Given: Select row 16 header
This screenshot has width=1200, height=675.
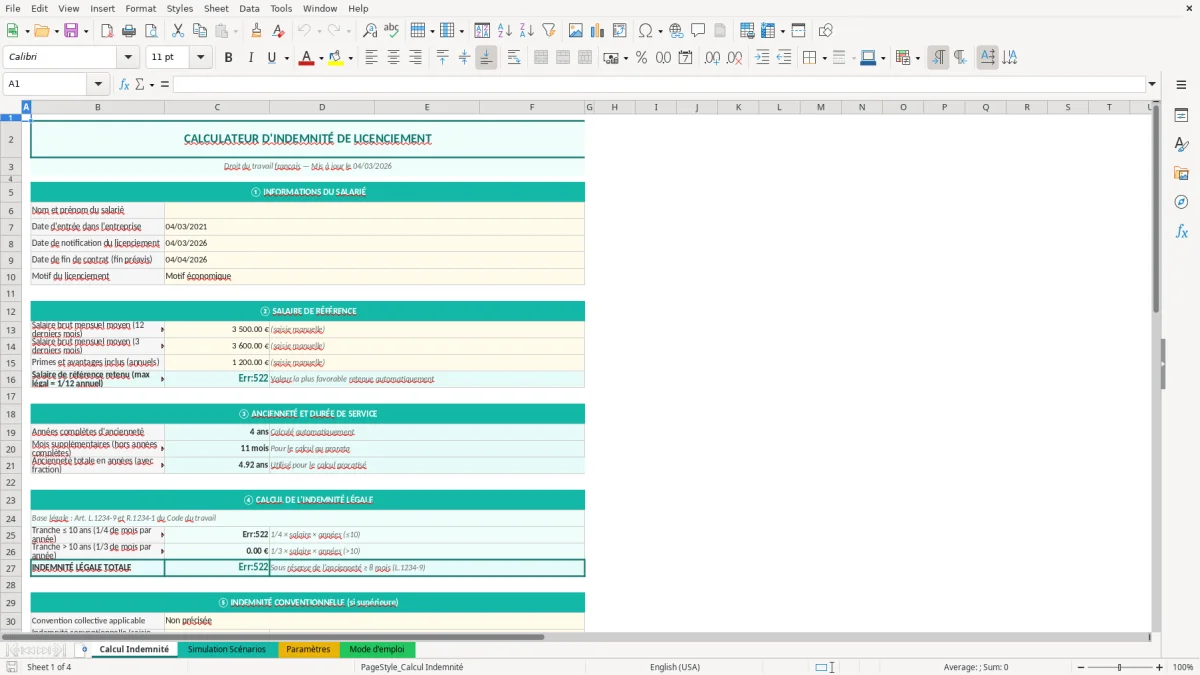Looking at the screenshot, I should (10, 379).
